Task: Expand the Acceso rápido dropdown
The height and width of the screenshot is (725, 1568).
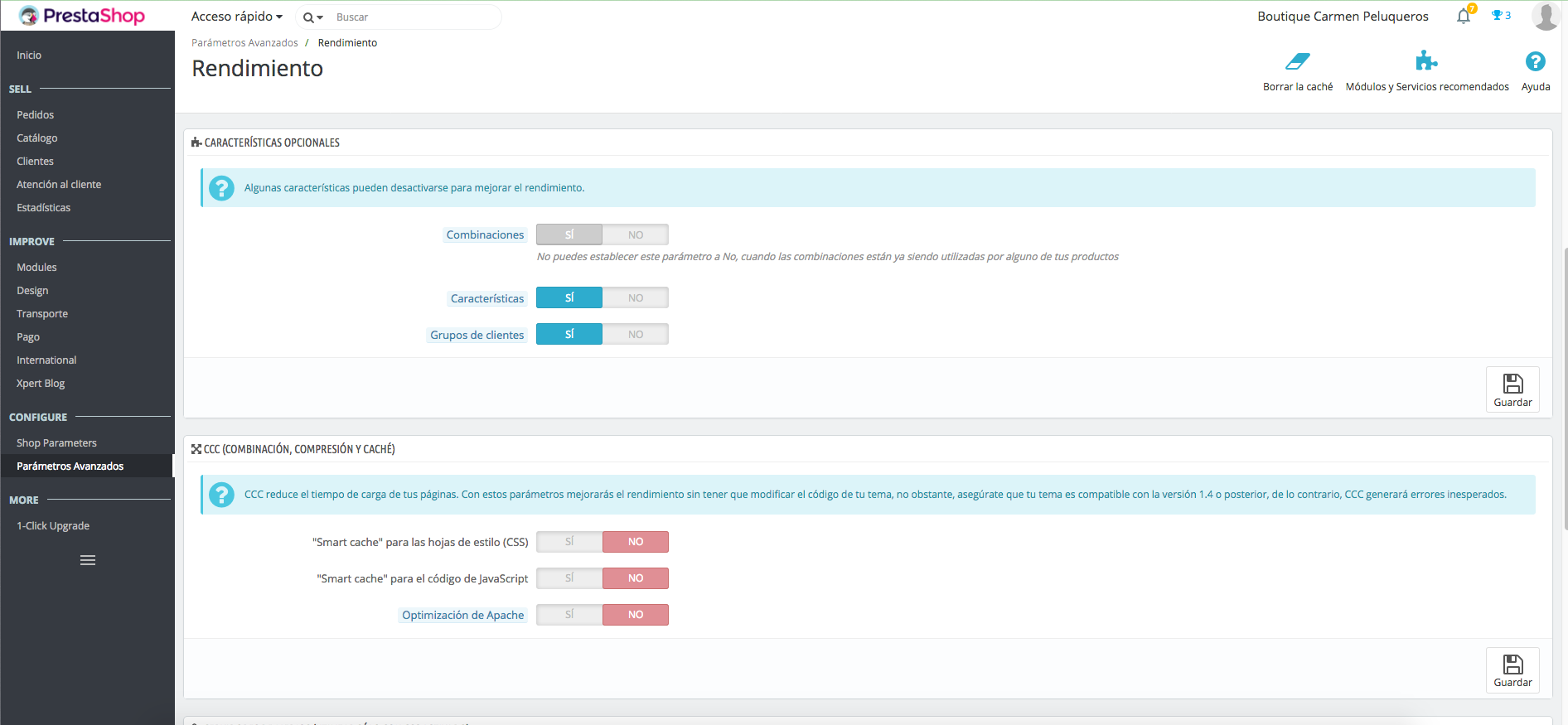Action: click(x=237, y=17)
